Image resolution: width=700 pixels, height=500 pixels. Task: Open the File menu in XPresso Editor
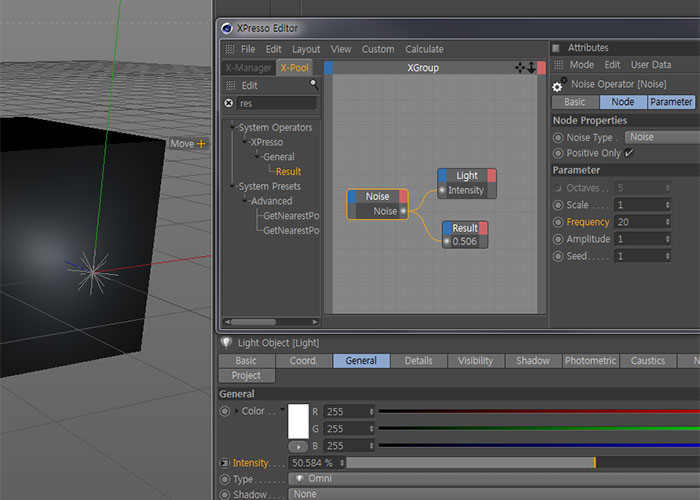248,49
